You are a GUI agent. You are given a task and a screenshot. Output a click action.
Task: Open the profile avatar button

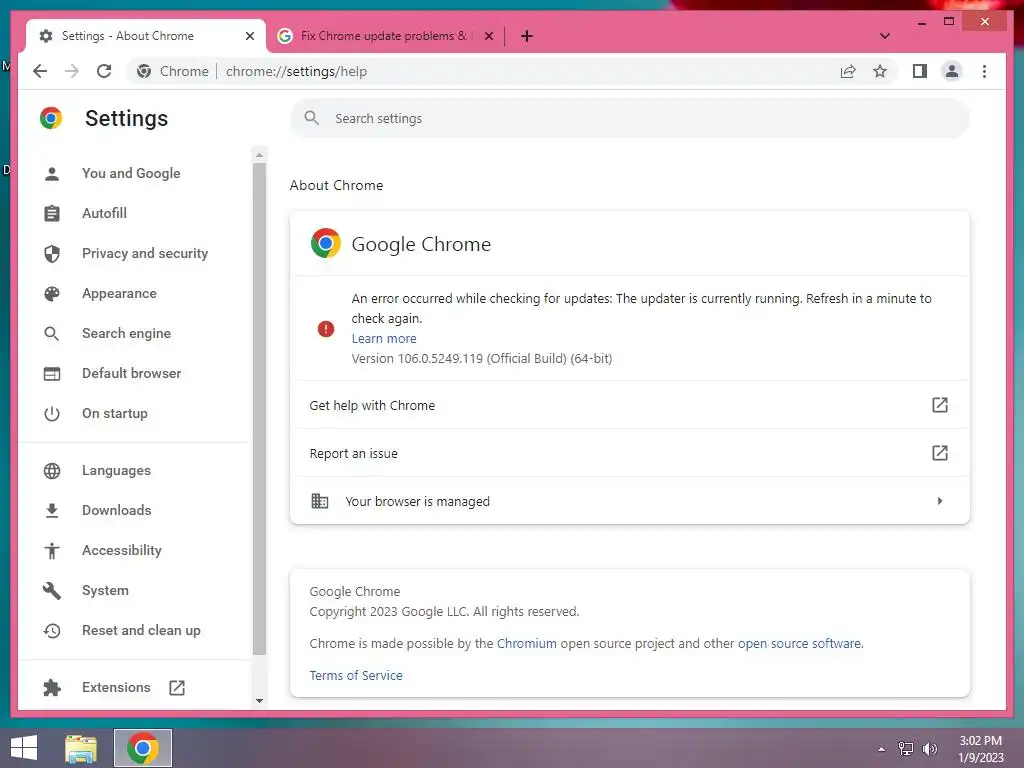coord(952,71)
